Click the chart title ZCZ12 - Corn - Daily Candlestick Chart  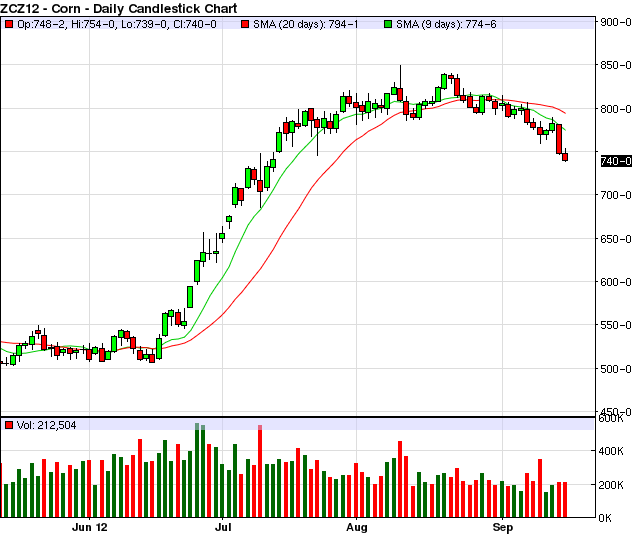pos(119,8)
